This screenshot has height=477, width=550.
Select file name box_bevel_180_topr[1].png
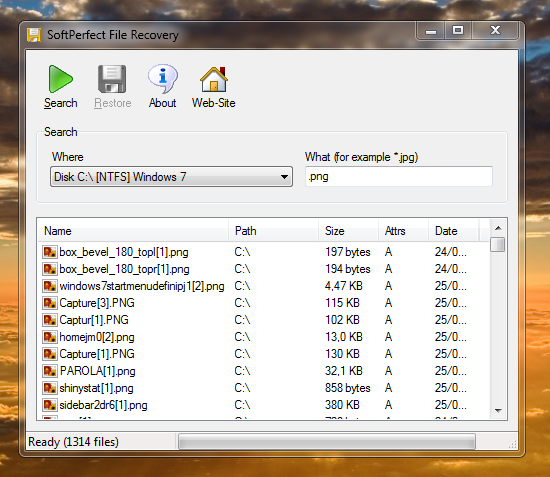pyautogui.click(x=124, y=269)
